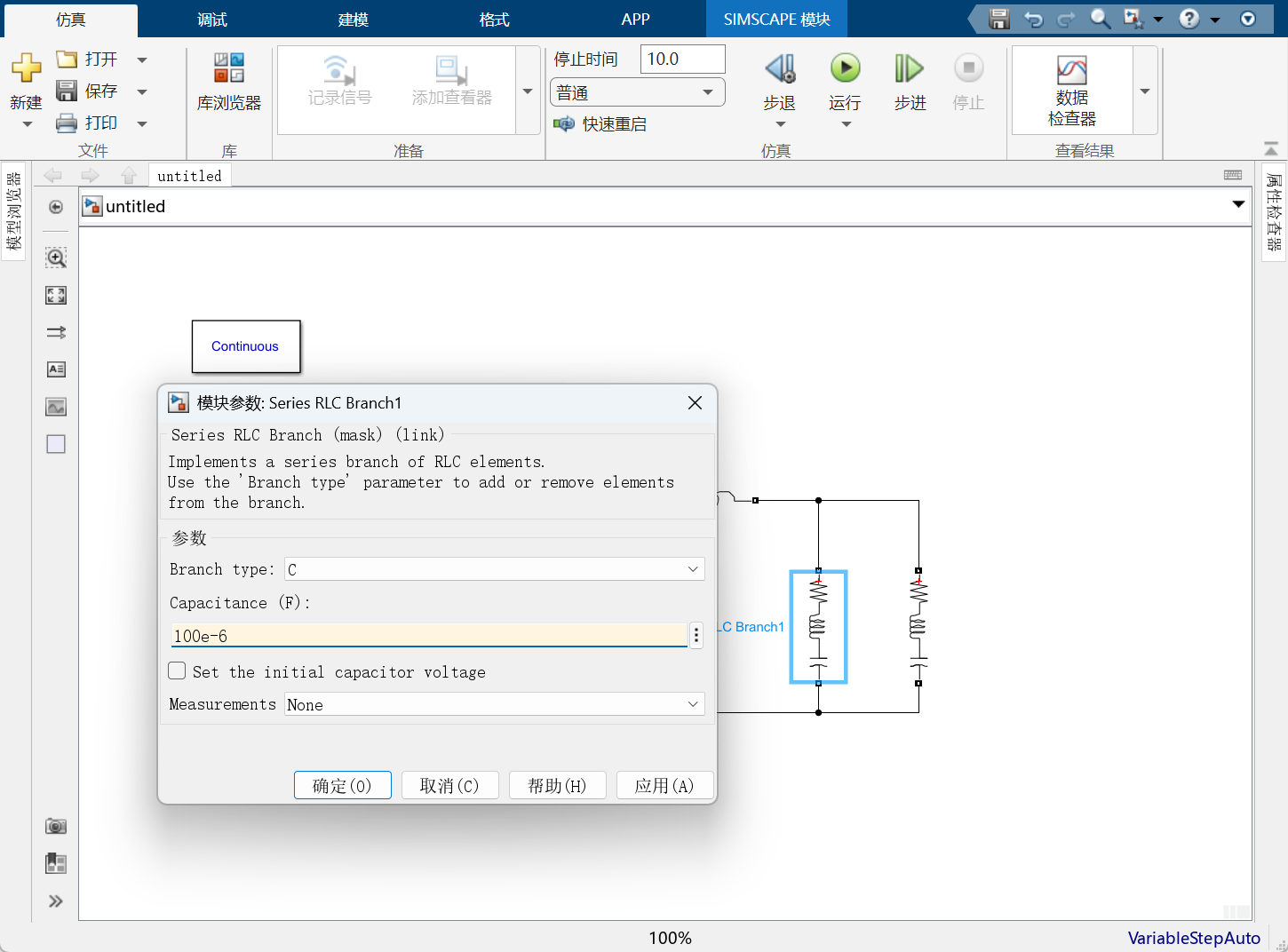This screenshot has width=1288, height=952.
Task: Toggle sample time arrows icon in palette
Action: (x=56, y=332)
